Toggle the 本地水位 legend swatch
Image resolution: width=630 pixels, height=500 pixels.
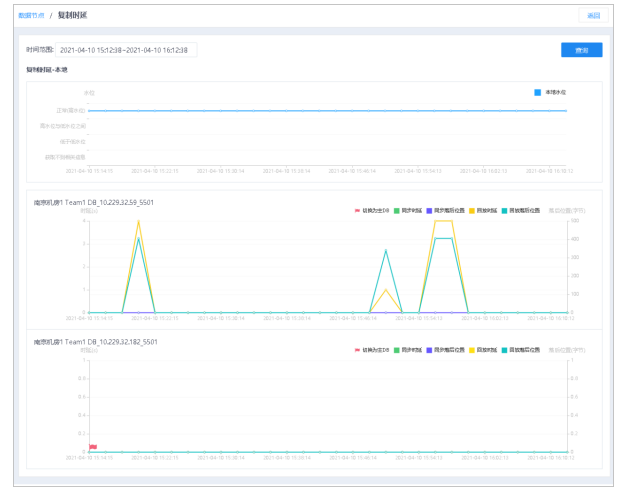[x=538, y=92]
